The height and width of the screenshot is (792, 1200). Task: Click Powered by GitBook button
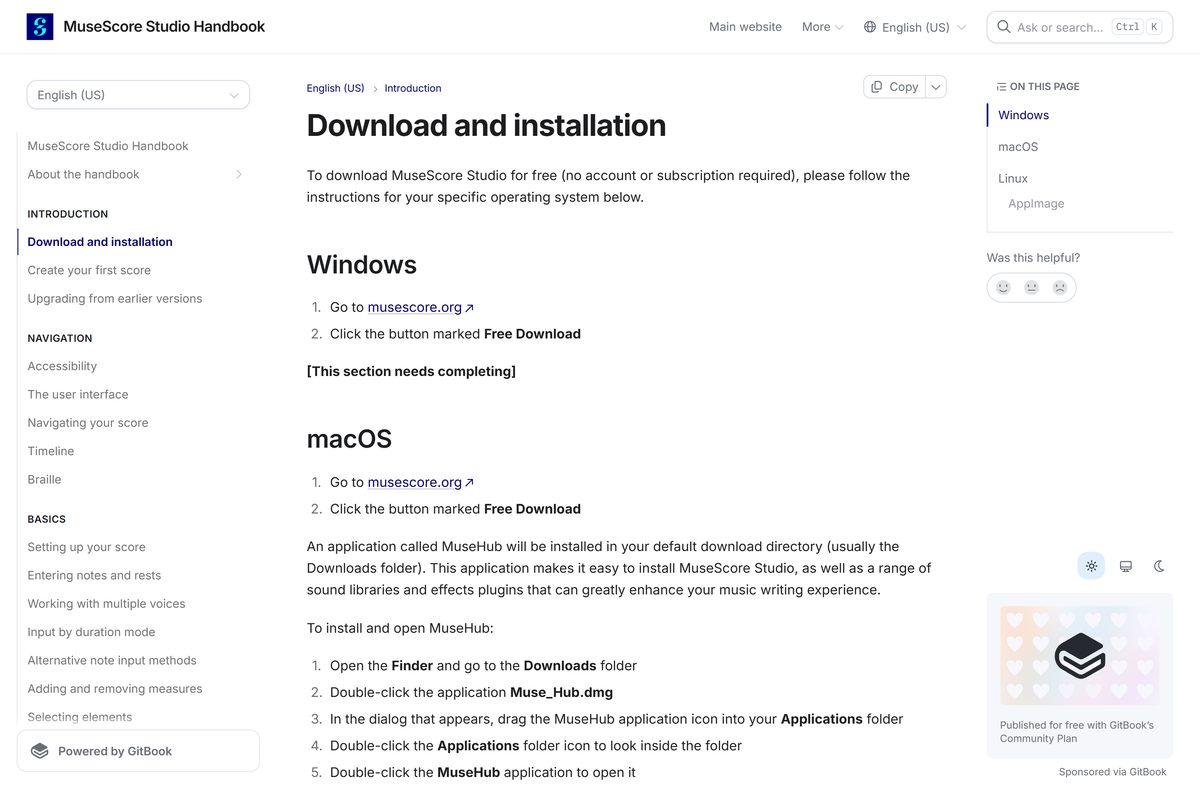tap(138, 751)
